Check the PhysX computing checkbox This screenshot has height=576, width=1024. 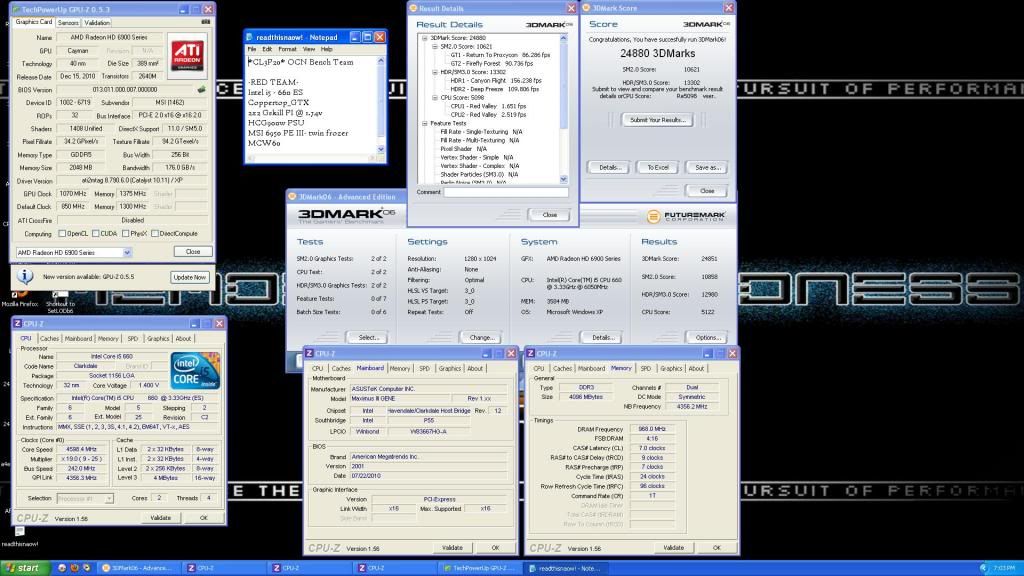[127, 233]
